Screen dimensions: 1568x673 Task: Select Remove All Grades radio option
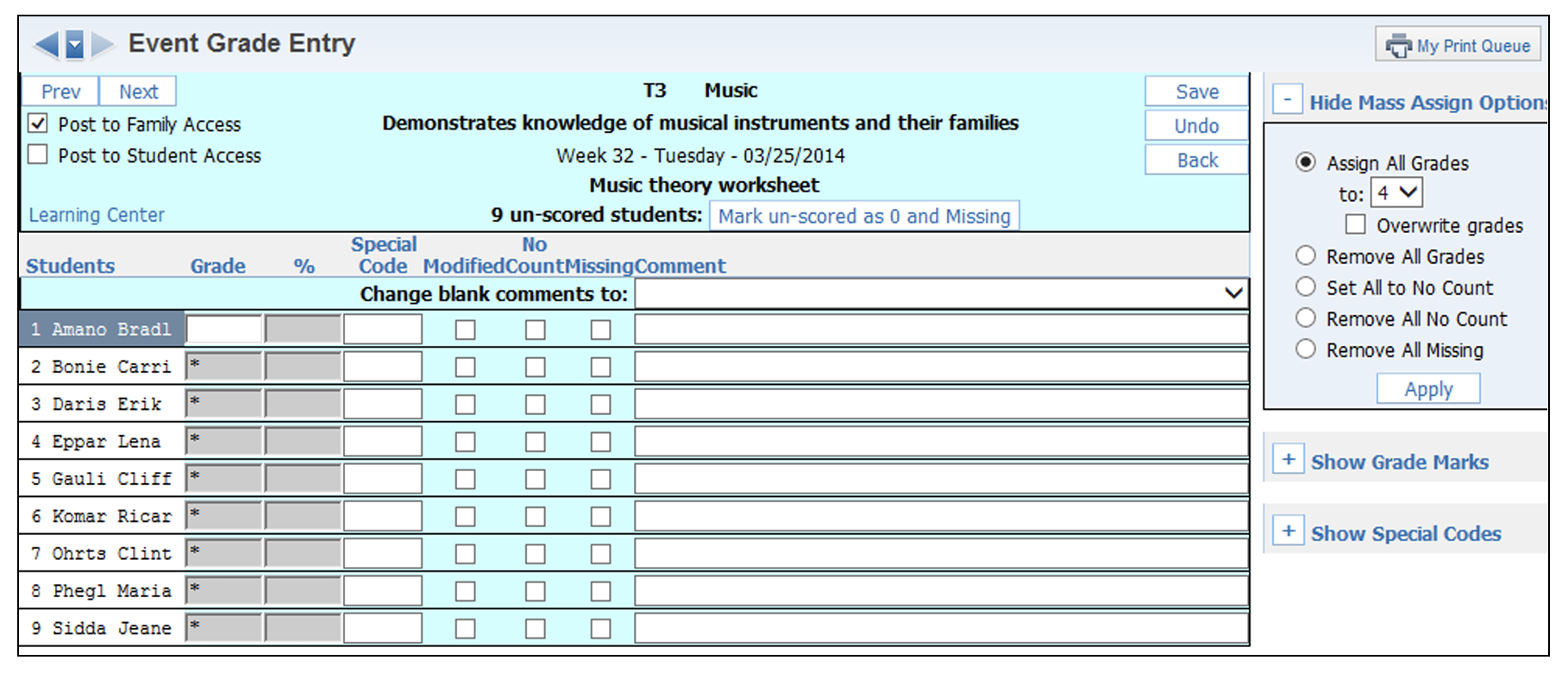tap(1306, 255)
